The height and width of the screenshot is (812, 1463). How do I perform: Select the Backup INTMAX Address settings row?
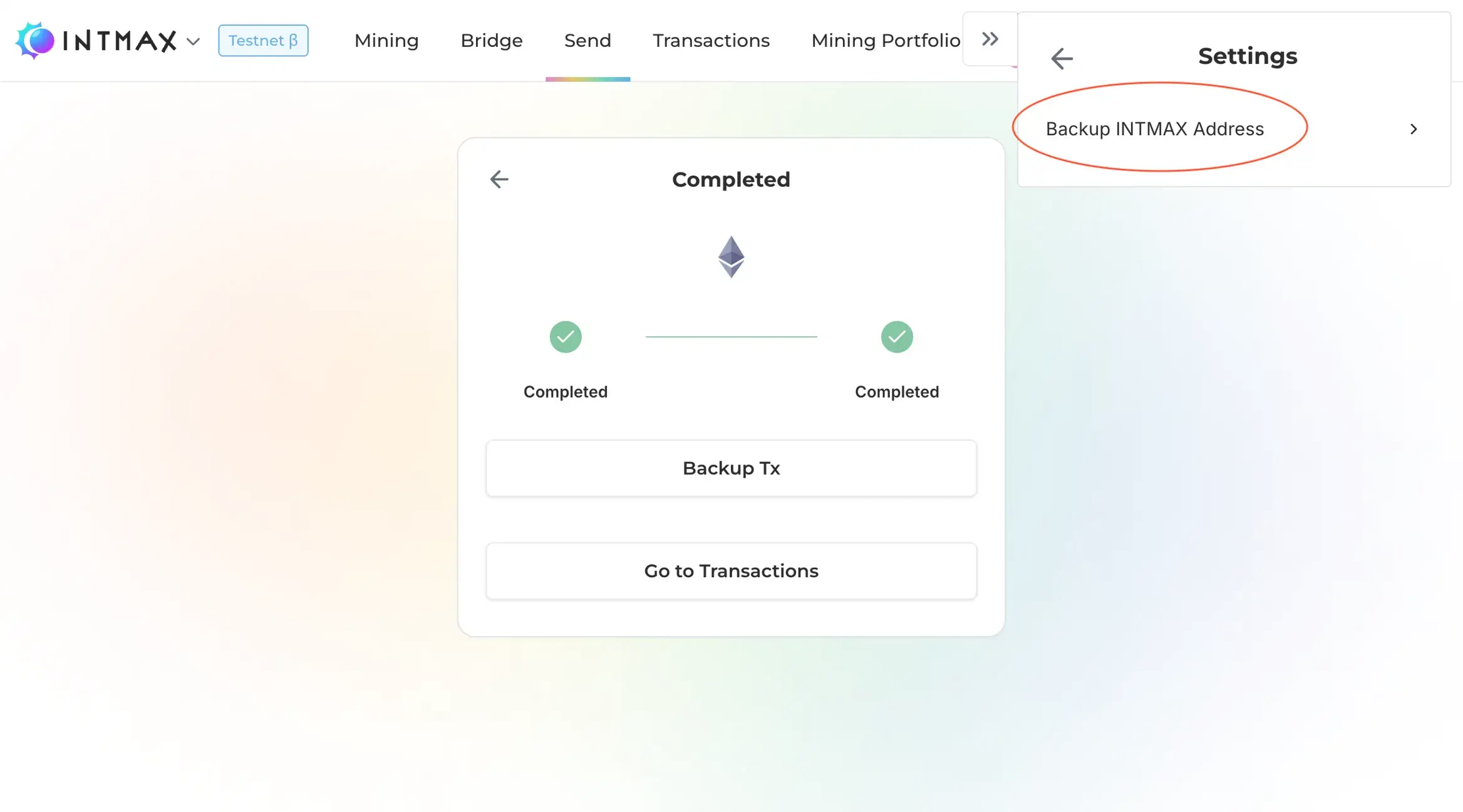pyautogui.click(x=1154, y=129)
